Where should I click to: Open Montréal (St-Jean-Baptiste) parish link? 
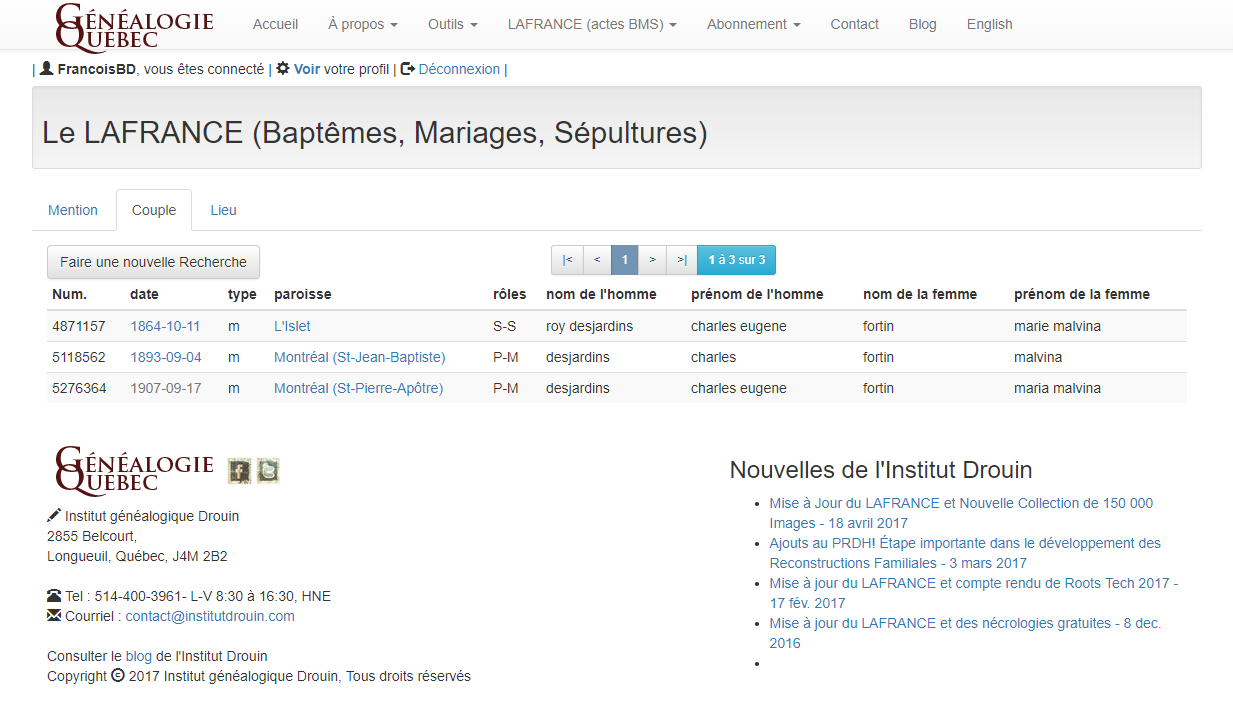pyautogui.click(x=360, y=357)
